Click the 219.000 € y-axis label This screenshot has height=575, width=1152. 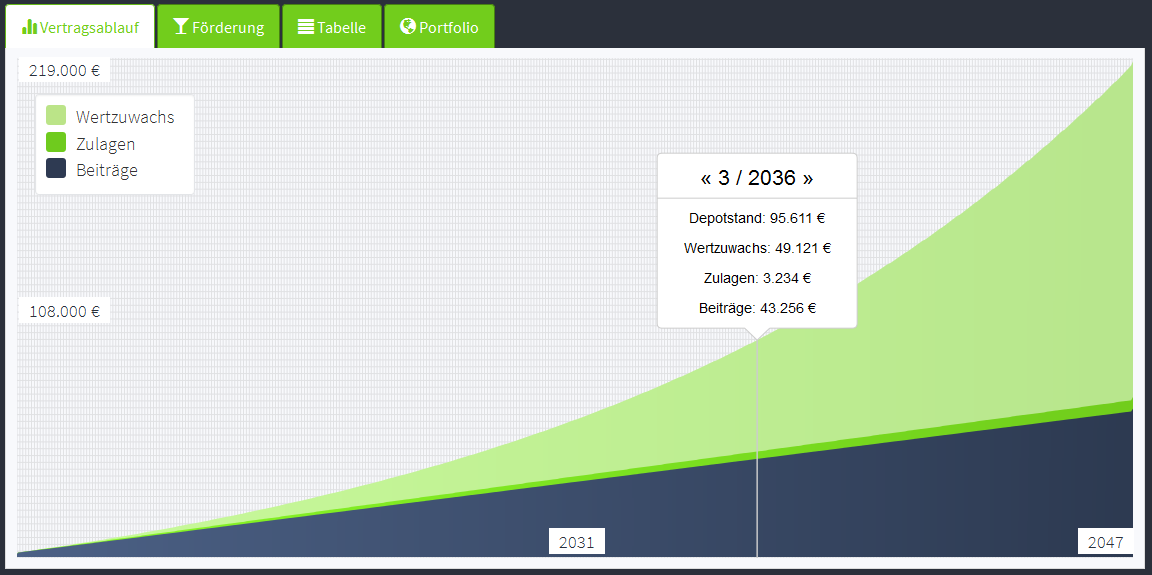point(64,70)
